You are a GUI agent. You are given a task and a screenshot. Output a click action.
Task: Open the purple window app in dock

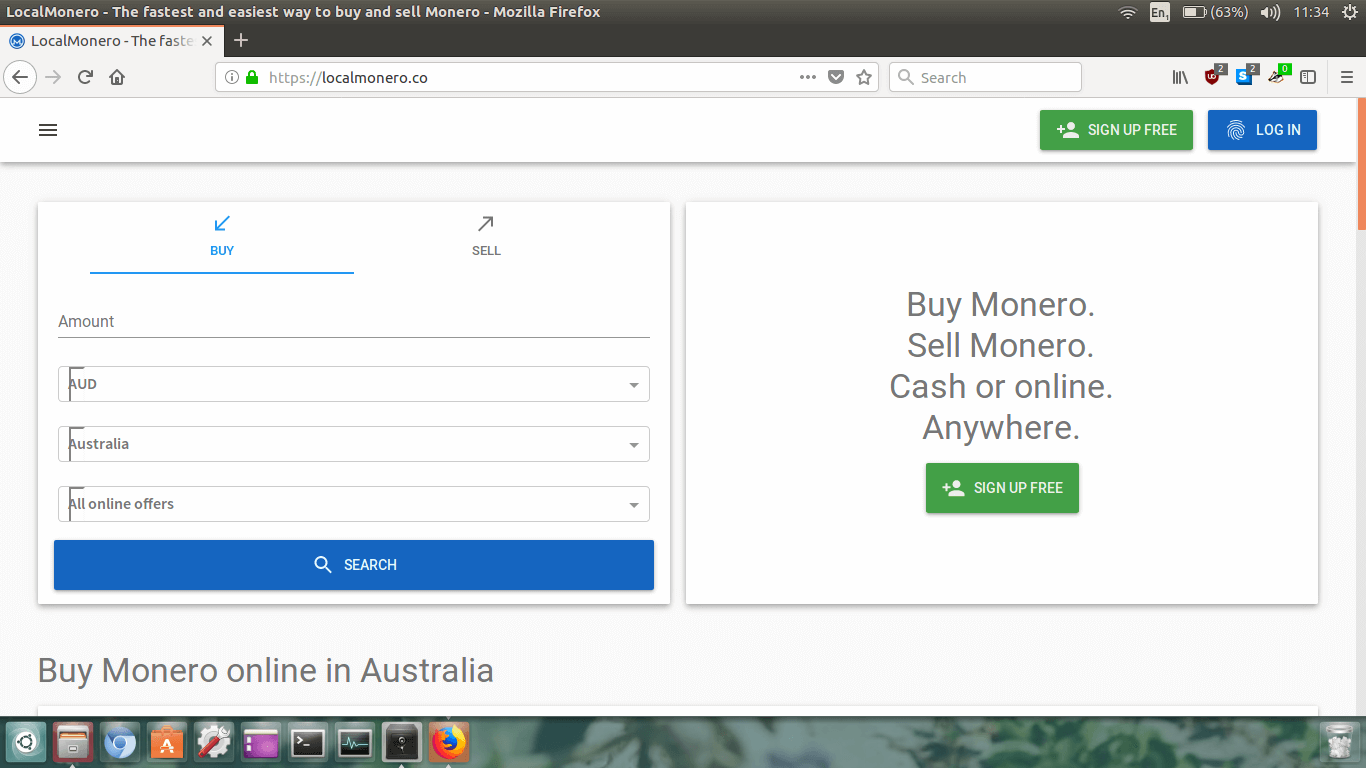[x=261, y=743]
